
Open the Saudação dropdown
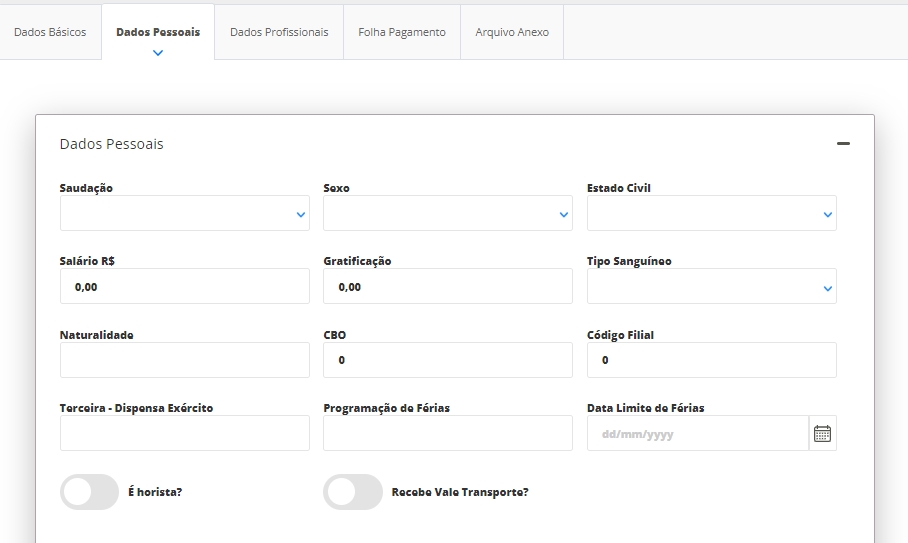[x=185, y=214]
